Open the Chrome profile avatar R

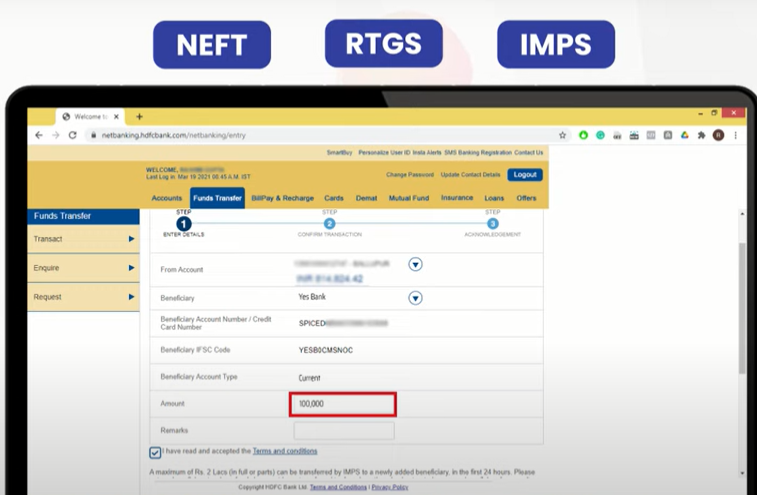[718, 135]
